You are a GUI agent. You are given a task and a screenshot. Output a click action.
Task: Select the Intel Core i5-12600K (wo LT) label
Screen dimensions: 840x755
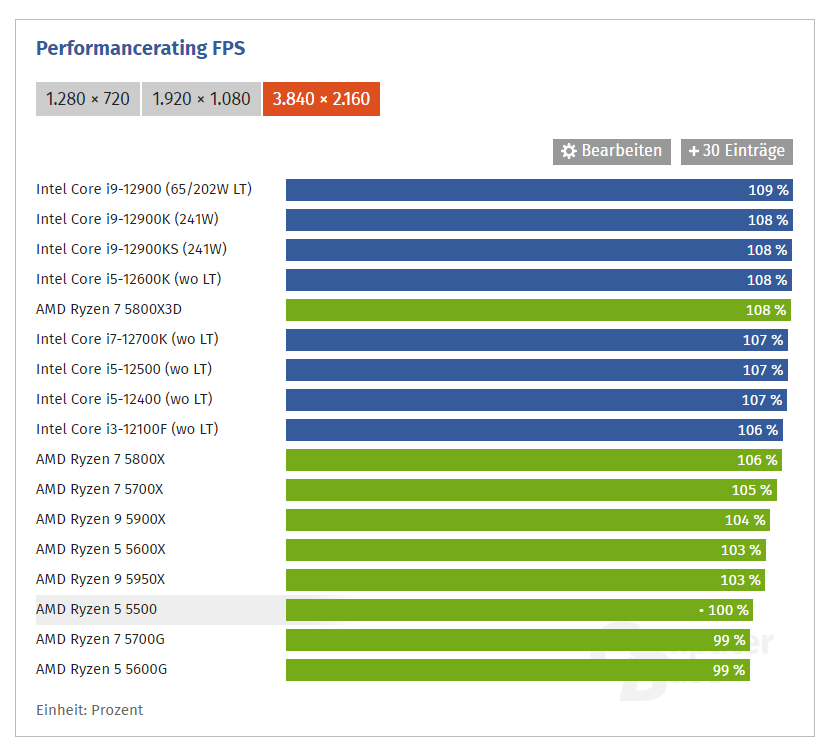coord(129,280)
